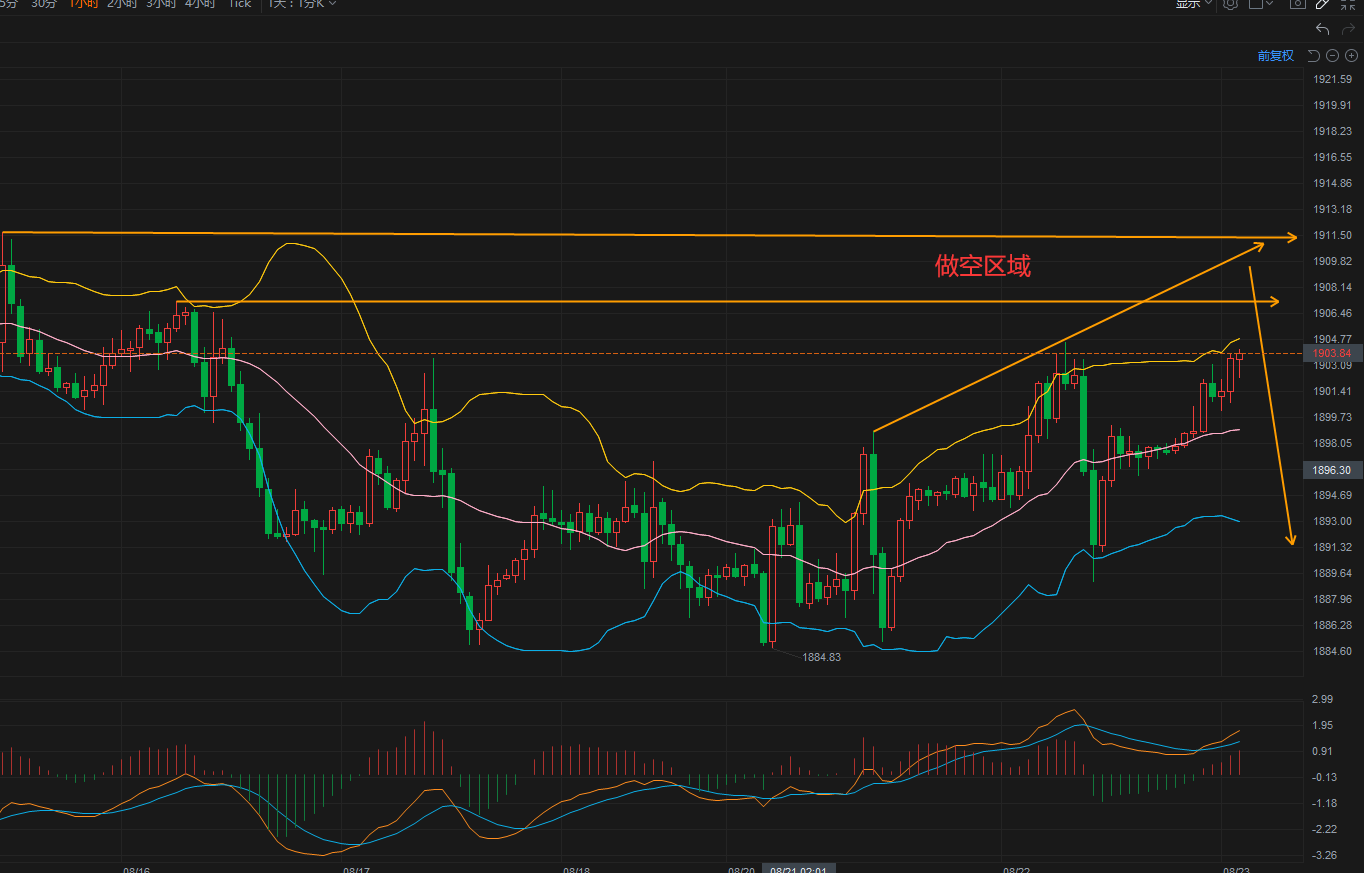Select the 4小时 timeframe

click(199, 4)
